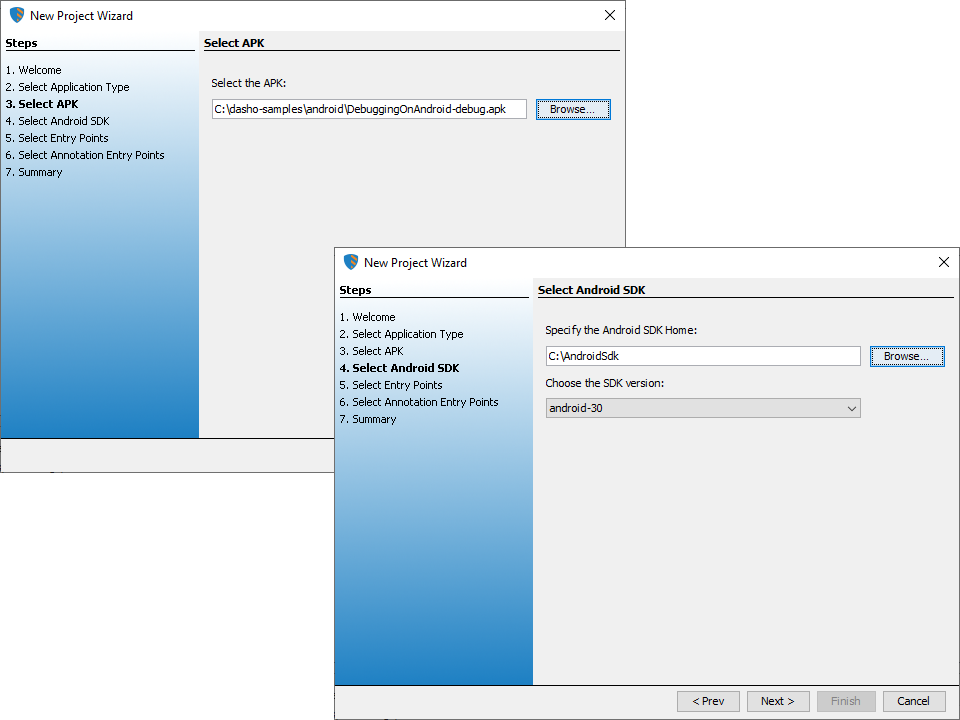This screenshot has width=960, height=720.
Task: Click shield icon in Select APK window title
Action: [x=17, y=15]
